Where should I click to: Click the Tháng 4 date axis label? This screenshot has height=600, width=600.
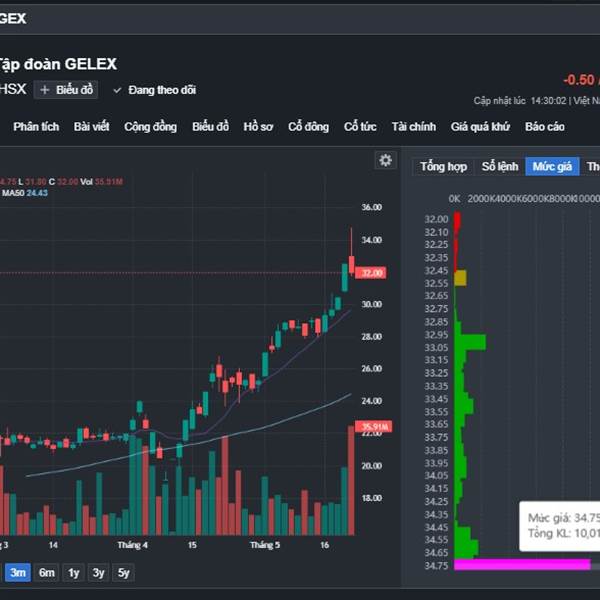[x=132, y=545]
